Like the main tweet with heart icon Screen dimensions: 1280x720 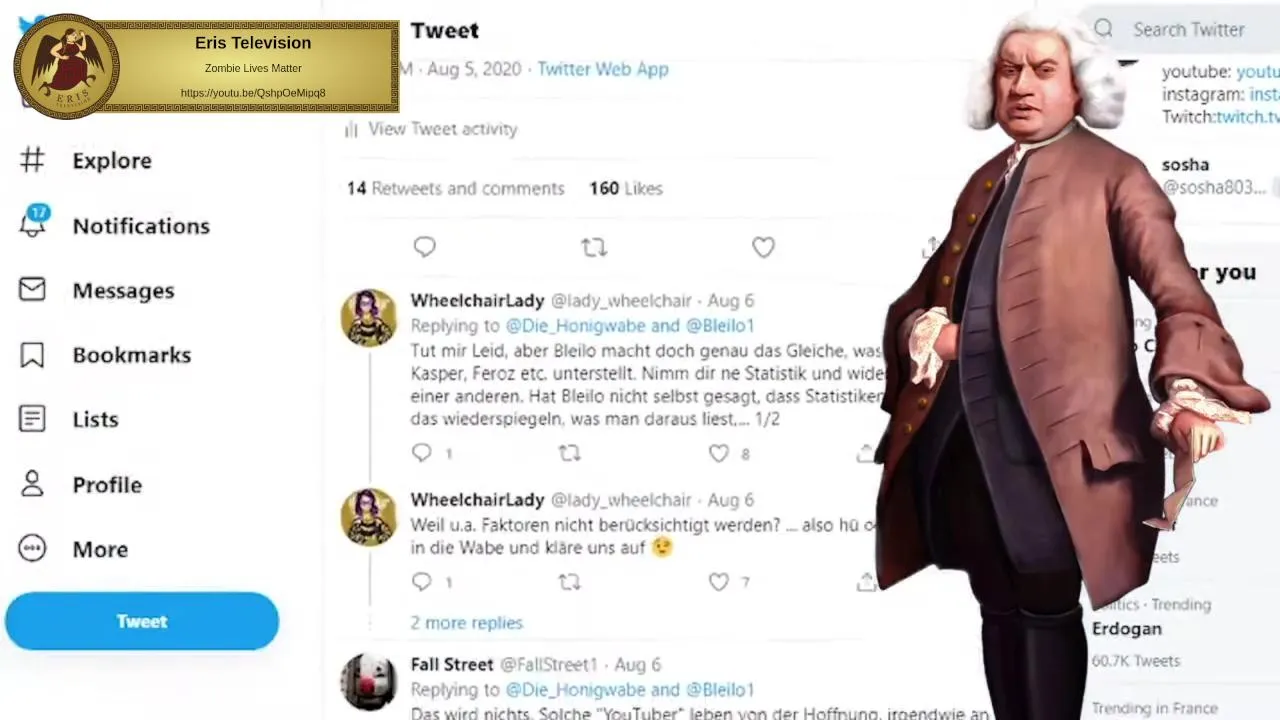(x=763, y=247)
